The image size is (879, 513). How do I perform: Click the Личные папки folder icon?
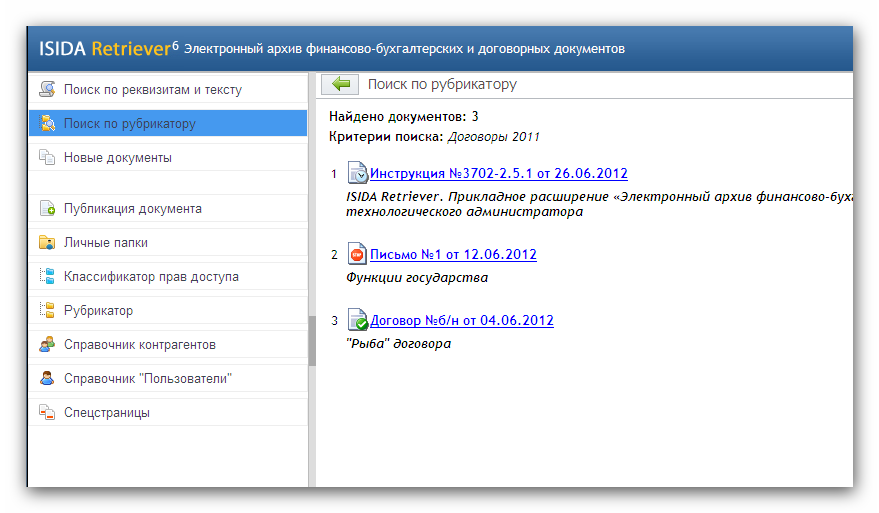(x=47, y=243)
